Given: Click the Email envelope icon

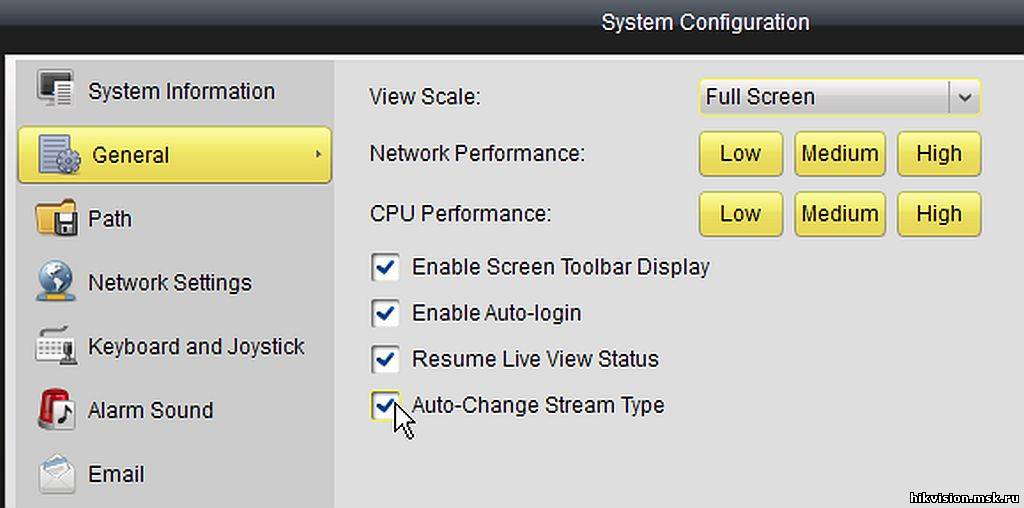Looking at the screenshot, I should tap(57, 473).
